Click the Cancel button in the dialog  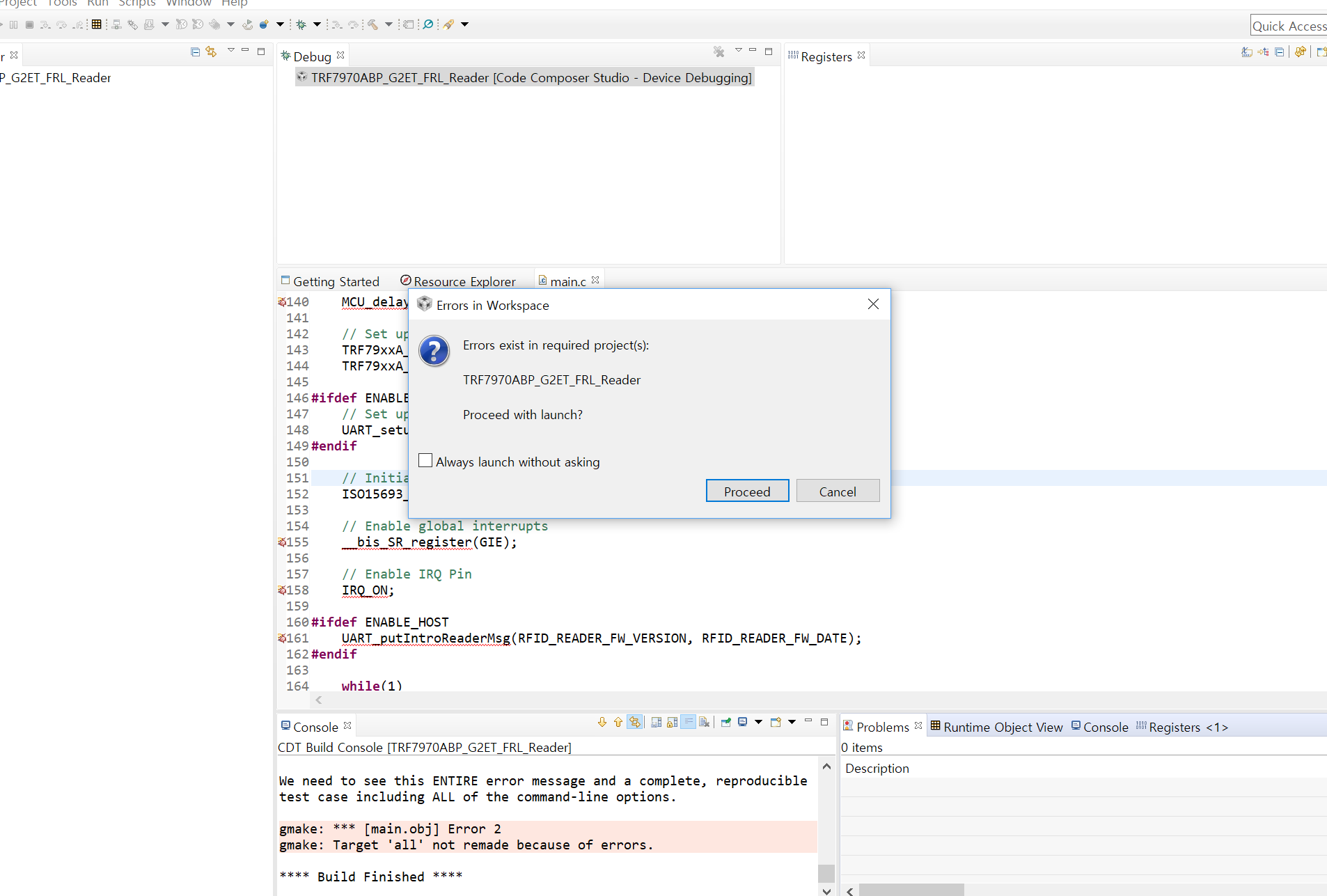838,491
